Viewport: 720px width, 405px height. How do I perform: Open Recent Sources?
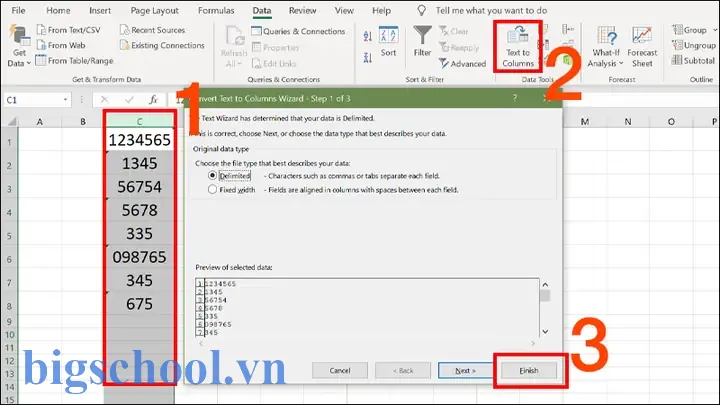tap(152, 30)
